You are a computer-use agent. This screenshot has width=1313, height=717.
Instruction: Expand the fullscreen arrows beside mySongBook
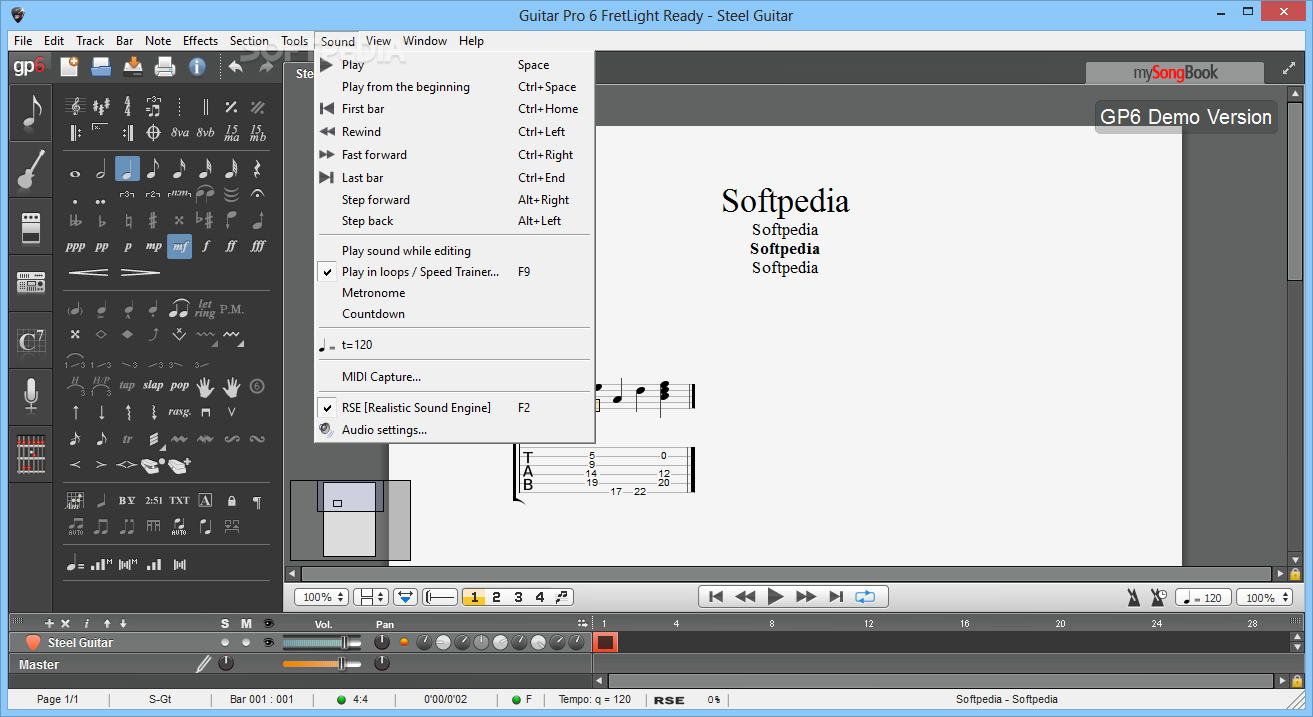(1288, 69)
